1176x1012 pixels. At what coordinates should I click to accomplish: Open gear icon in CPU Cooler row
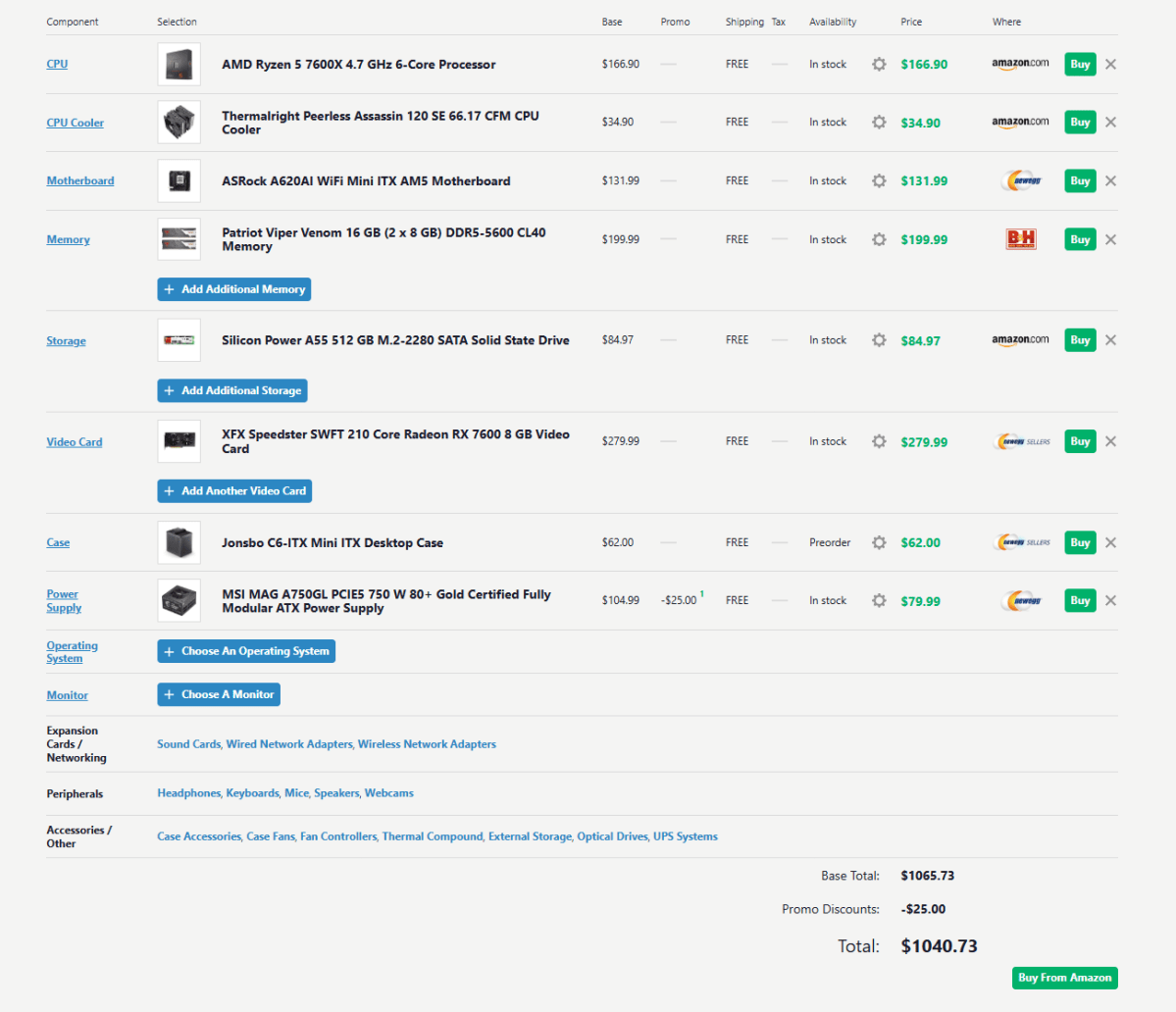[879, 123]
